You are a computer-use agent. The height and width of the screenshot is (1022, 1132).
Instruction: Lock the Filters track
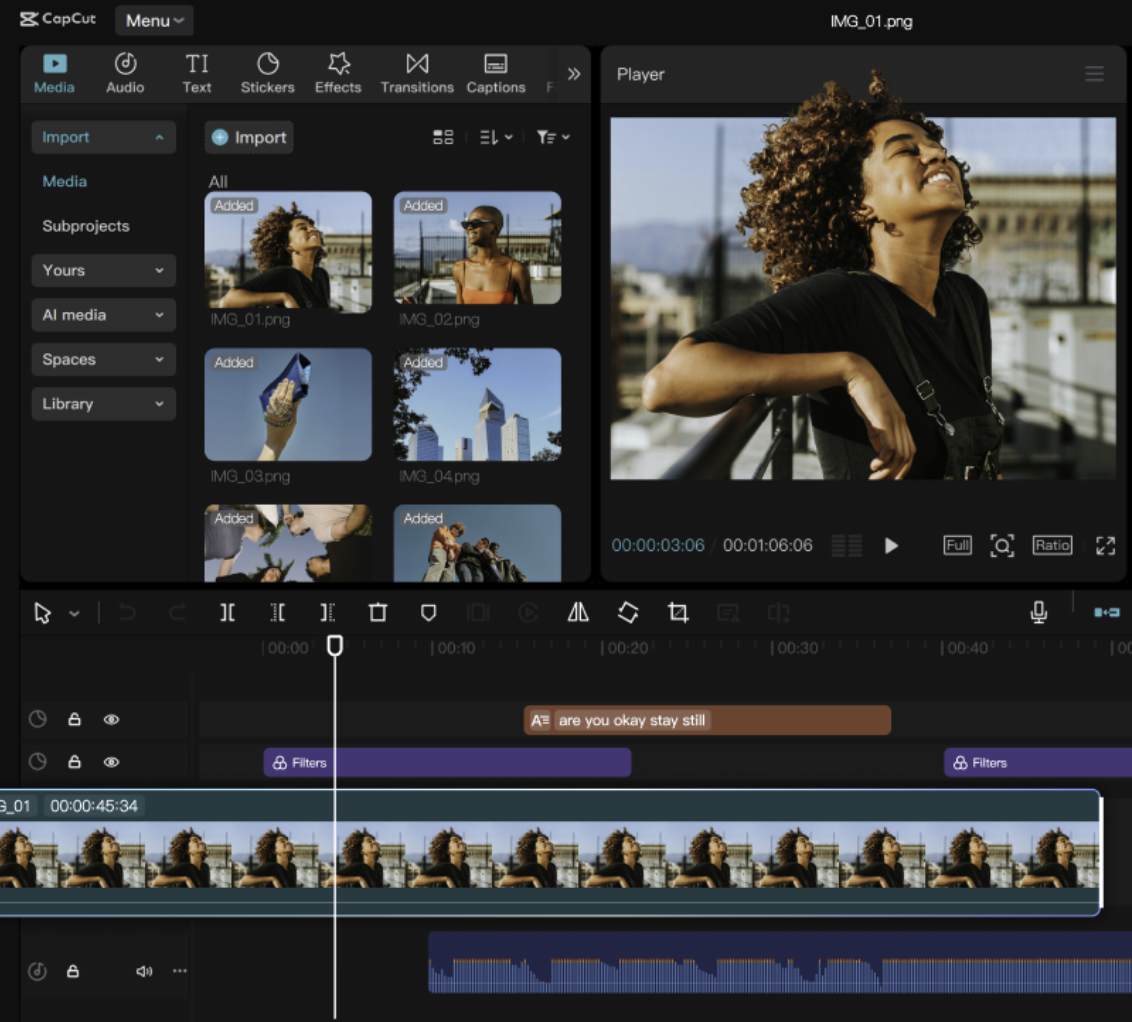pyautogui.click(x=74, y=762)
